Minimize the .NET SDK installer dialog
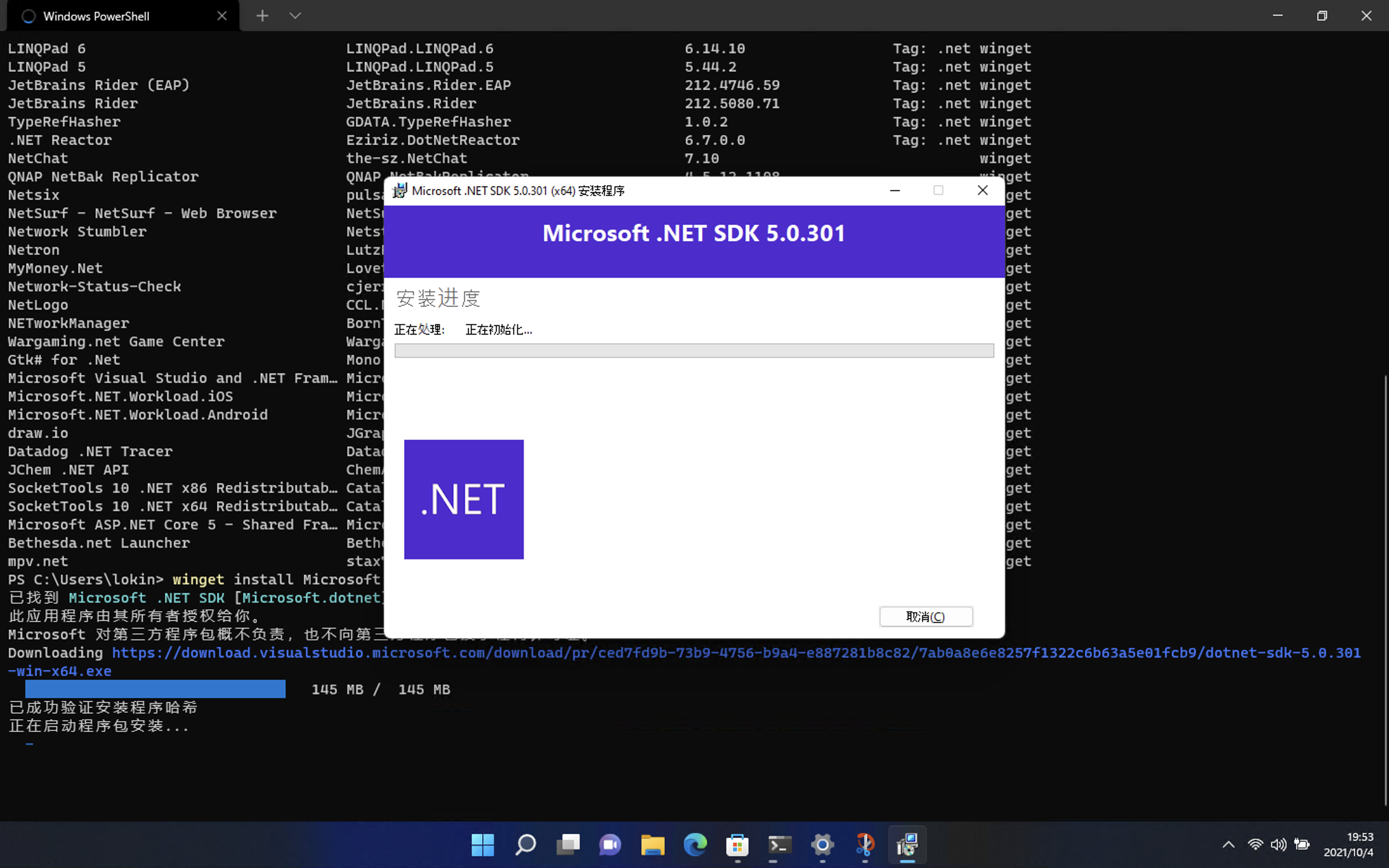1389x868 pixels. pos(895,190)
